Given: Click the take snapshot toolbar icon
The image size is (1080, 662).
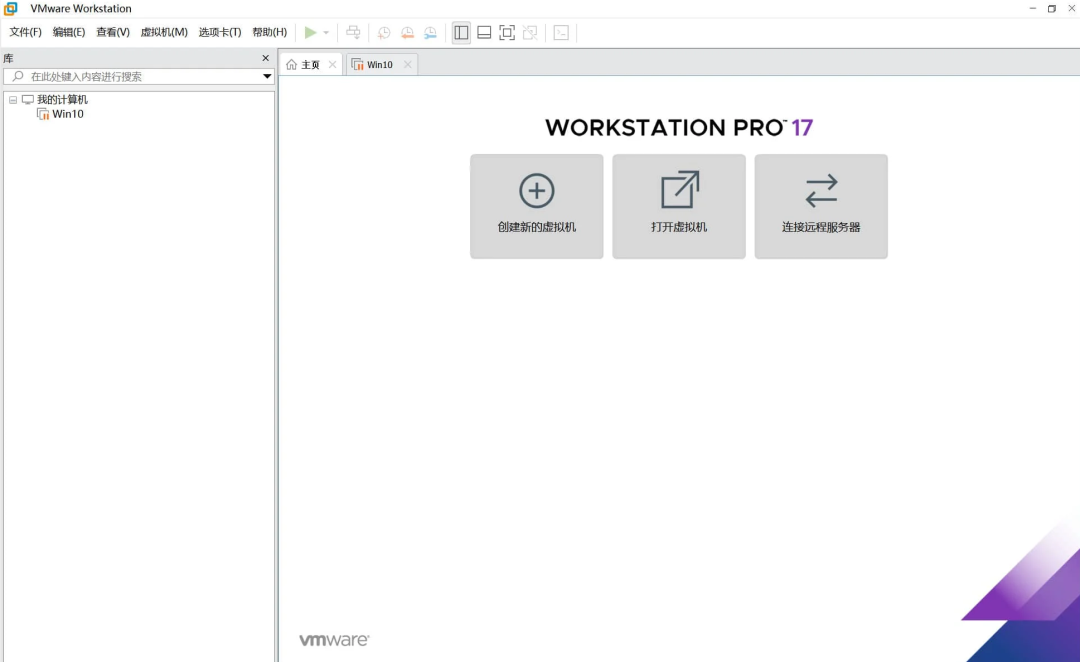Looking at the screenshot, I should pyautogui.click(x=384, y=33).
